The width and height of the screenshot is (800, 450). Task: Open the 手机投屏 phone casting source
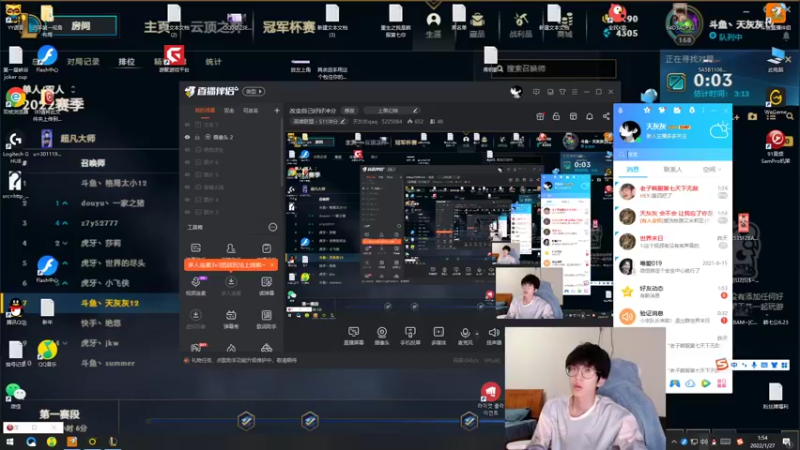(x=410, y=336)
